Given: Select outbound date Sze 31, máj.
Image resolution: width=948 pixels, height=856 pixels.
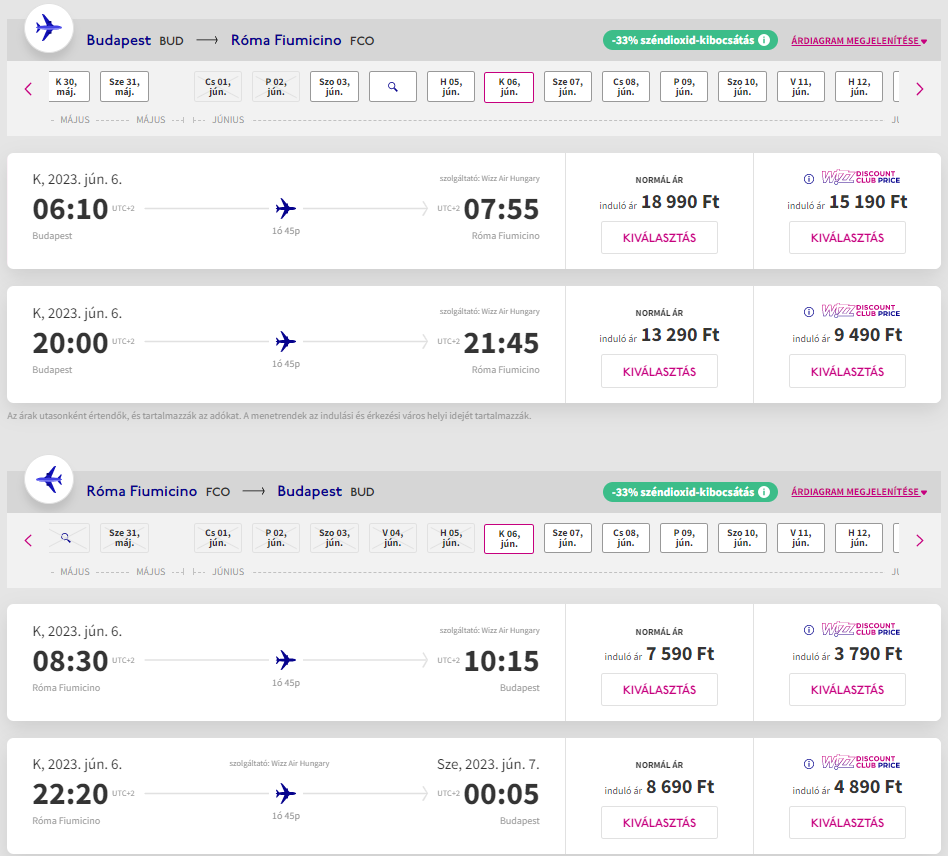Looking at the screenshot, I should 124,86.
